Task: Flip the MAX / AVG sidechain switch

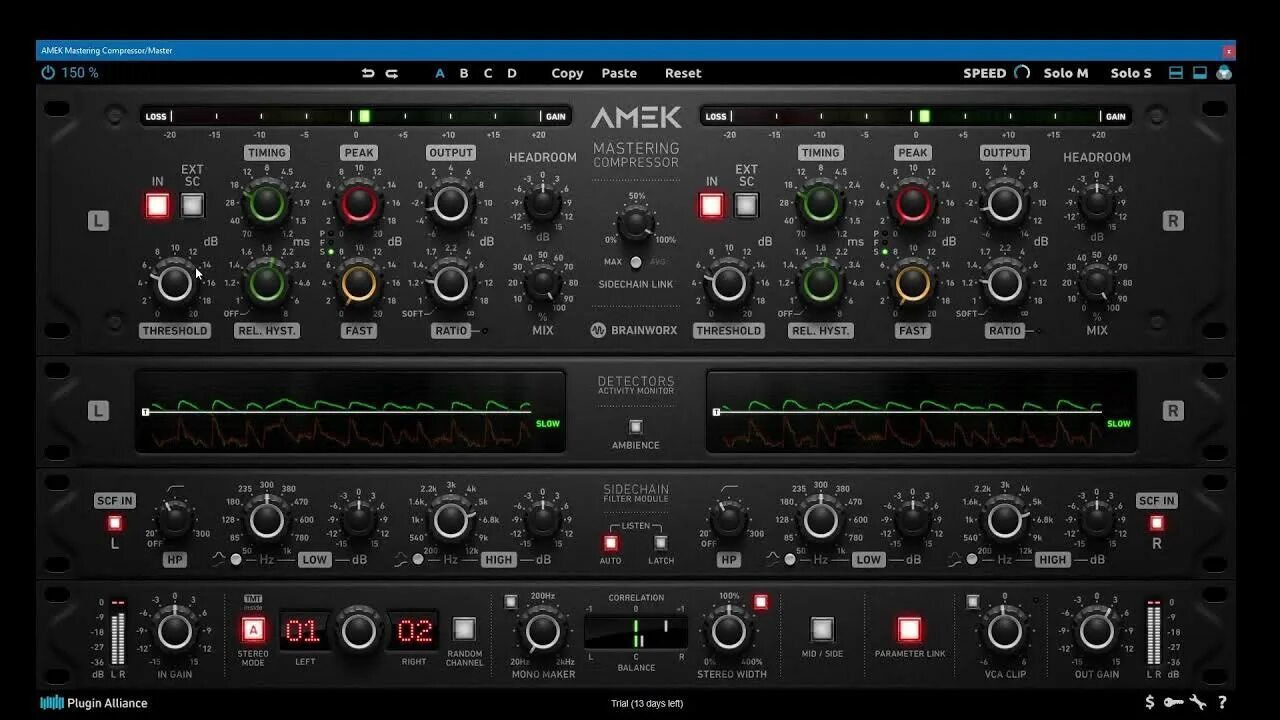Action: [x=636, y=262]
